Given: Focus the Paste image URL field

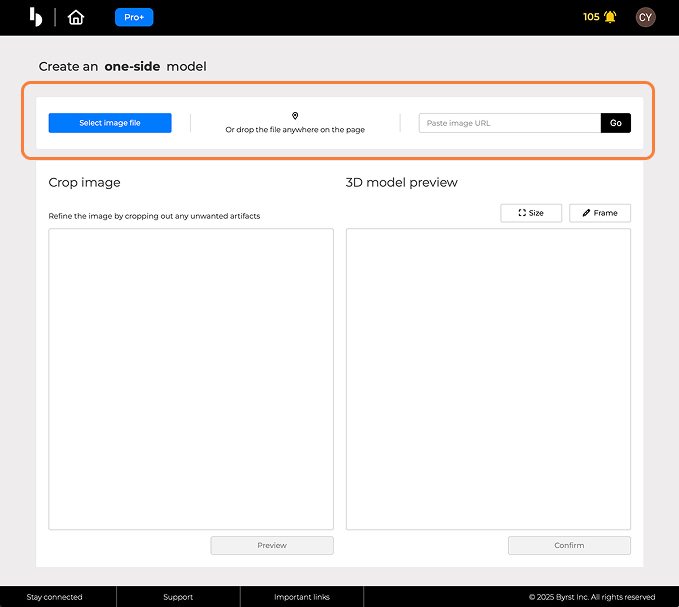Looking at the screenshot, I should pyautogui.click(x=509, y=123).
